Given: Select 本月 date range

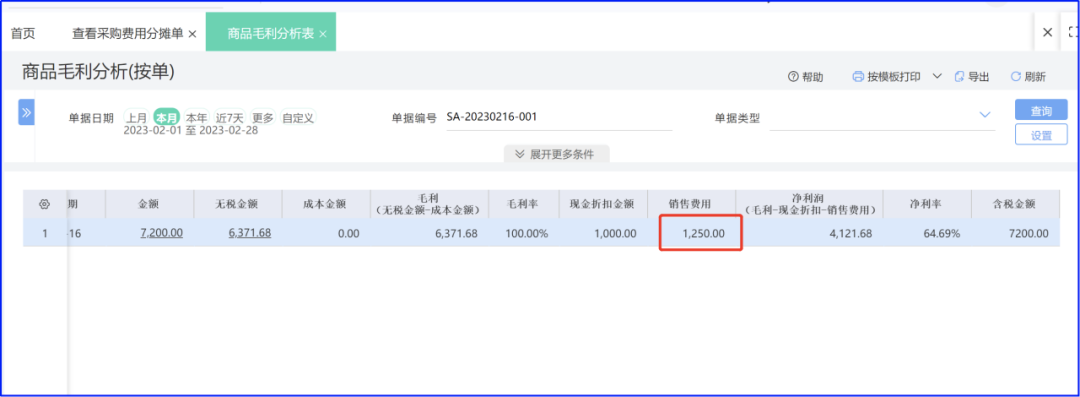Looking at the screenshot, I should [x=167, y=117].
